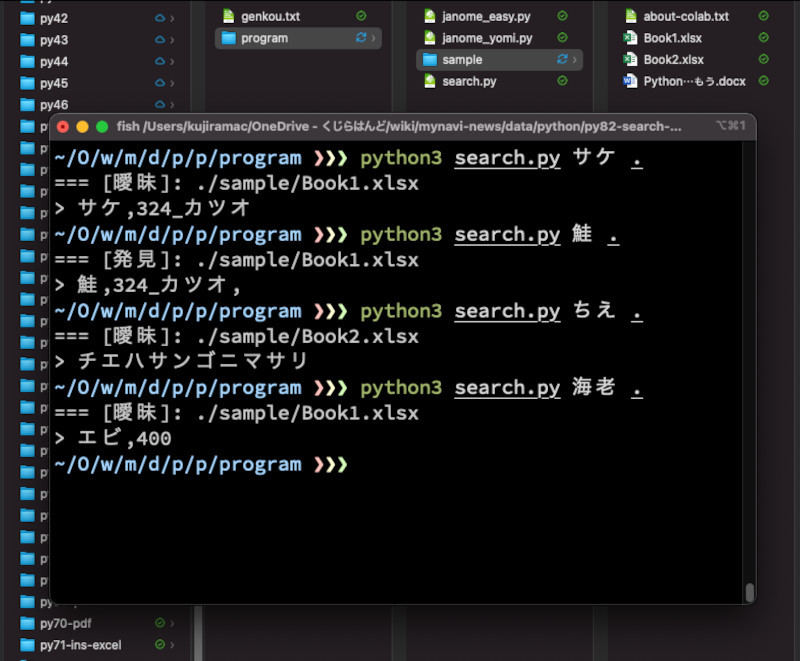Image resolution: width=800 pixels, height=661 pixels.
Task: Click the terminal title bar path text
Action: [399, 126]
